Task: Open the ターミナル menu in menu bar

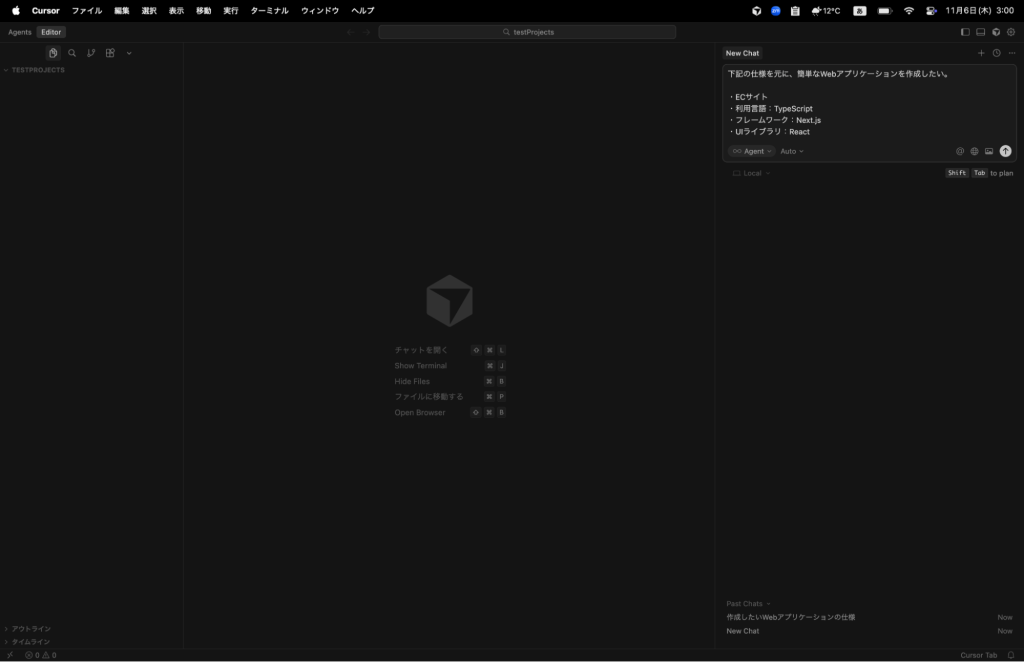Action: [269, 10]
